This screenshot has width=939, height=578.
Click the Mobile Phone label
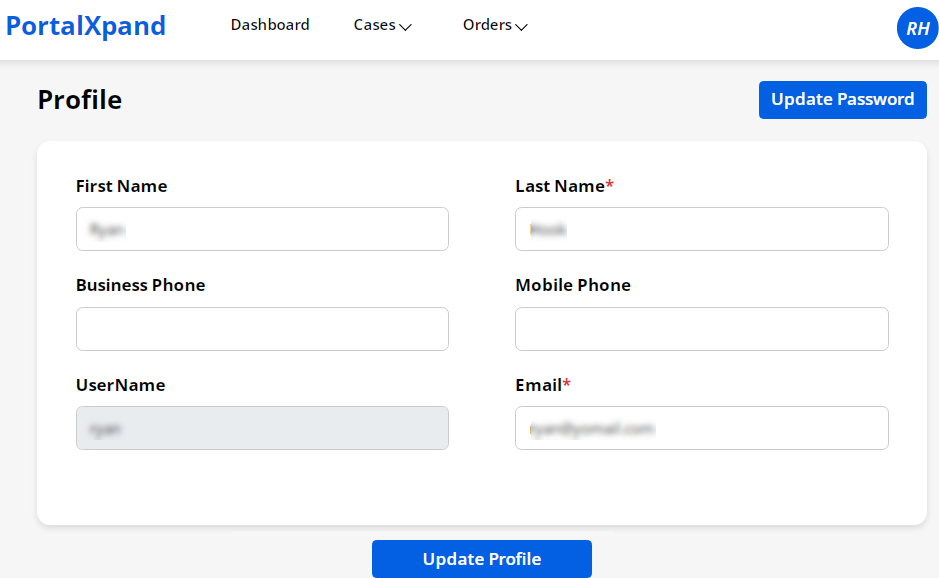click(572, 285)
